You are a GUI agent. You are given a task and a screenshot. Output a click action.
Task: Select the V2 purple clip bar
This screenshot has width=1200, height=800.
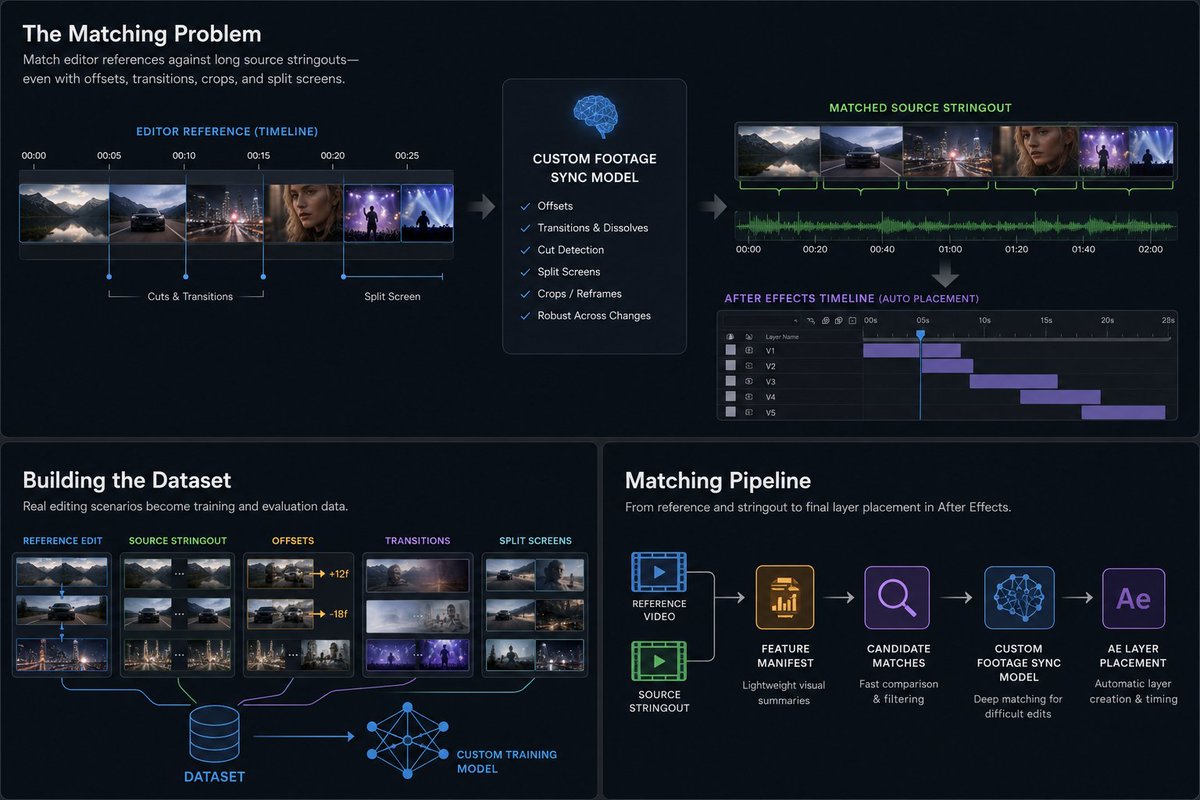[x=947, y=366]
